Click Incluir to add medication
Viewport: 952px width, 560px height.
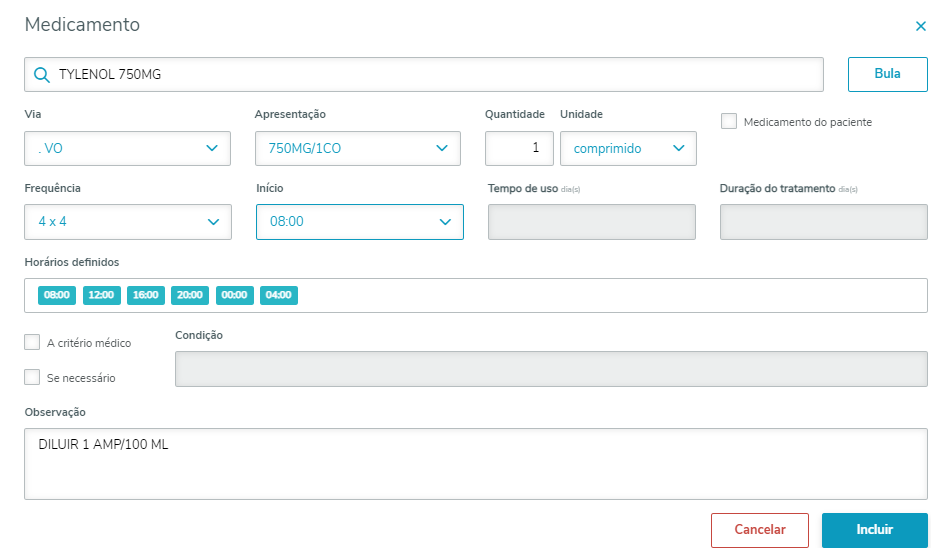[x=874, y=530]
